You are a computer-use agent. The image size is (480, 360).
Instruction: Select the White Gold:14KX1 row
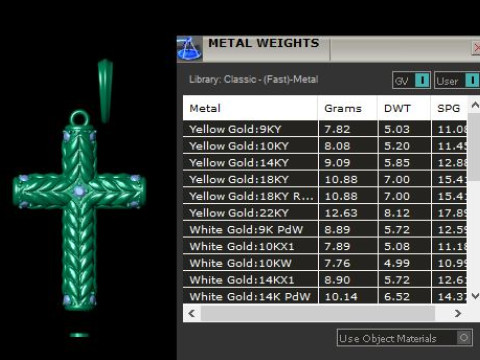325,280
